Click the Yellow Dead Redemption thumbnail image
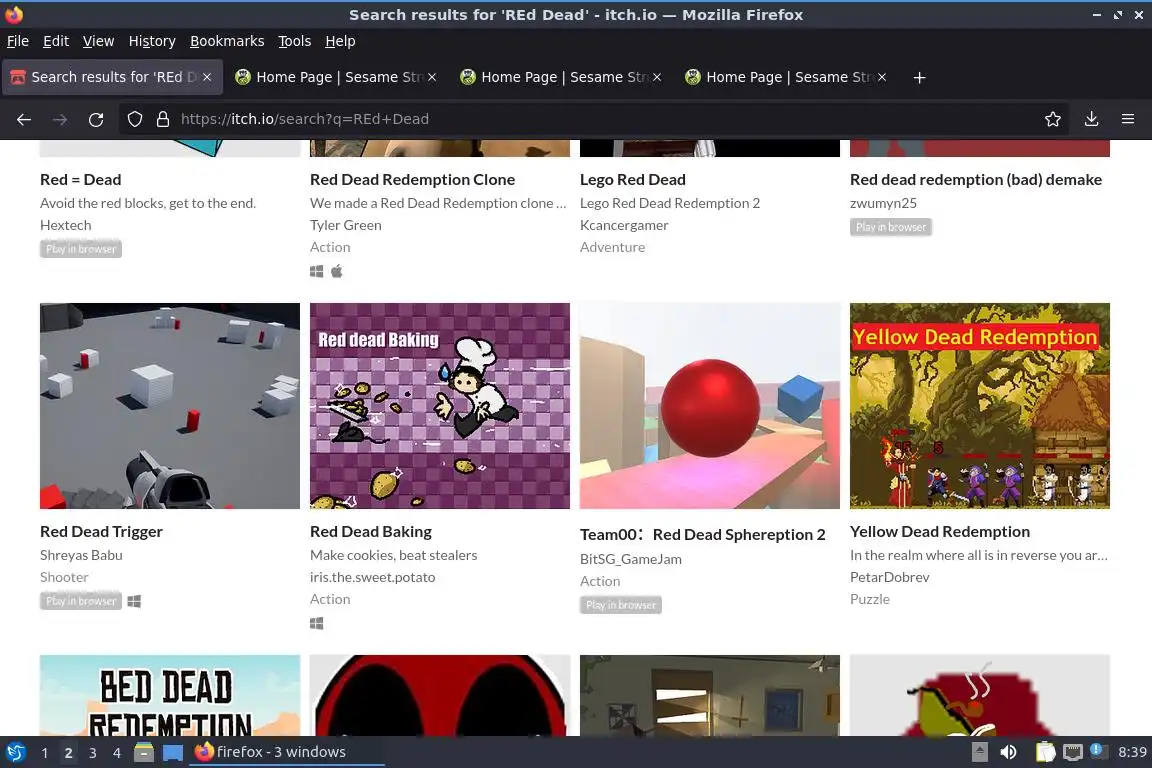Image resolution: width=1152 pixels, height=768 pixels. (979, 406)
